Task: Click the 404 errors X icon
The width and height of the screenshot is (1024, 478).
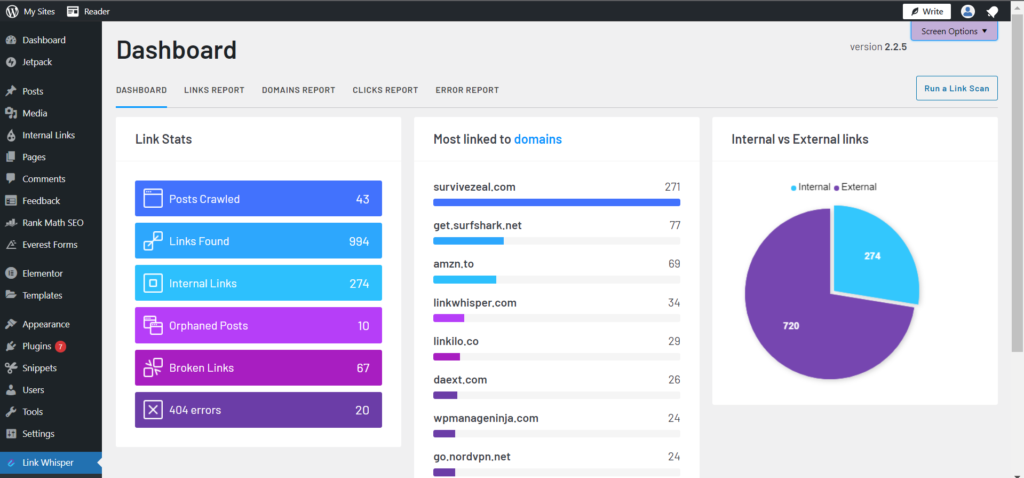Action: (x=153, y=410)
